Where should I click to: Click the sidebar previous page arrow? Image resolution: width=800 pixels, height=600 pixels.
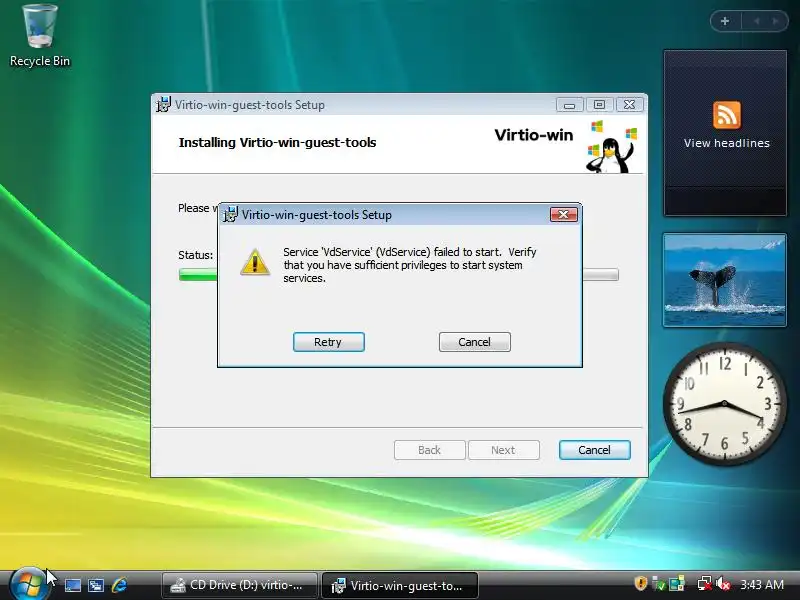757,21
